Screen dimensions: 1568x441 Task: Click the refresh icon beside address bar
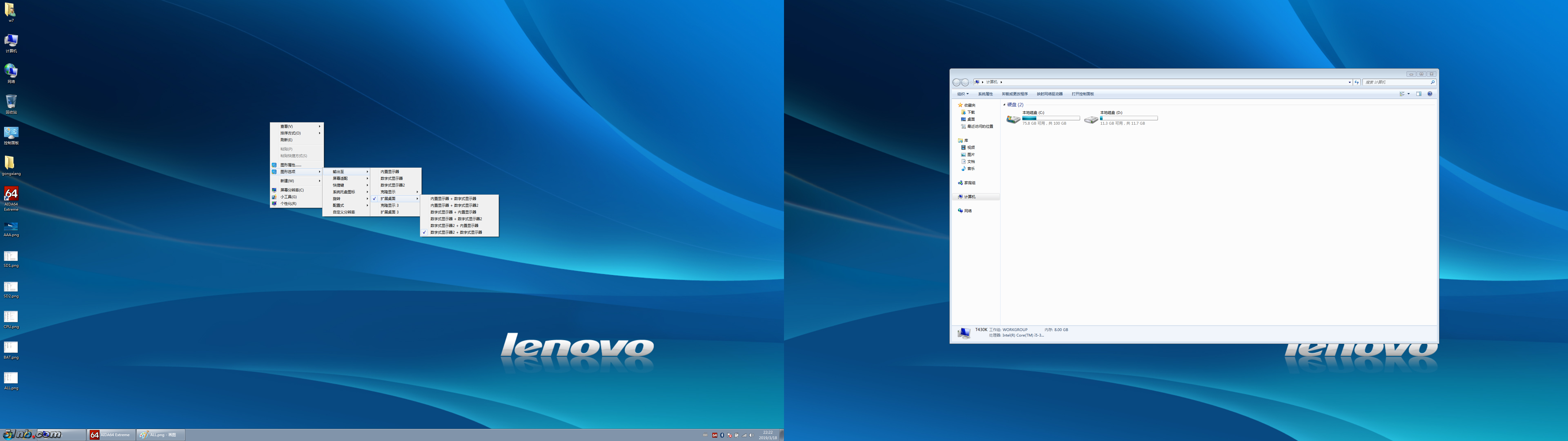[x=1356, y=82]
